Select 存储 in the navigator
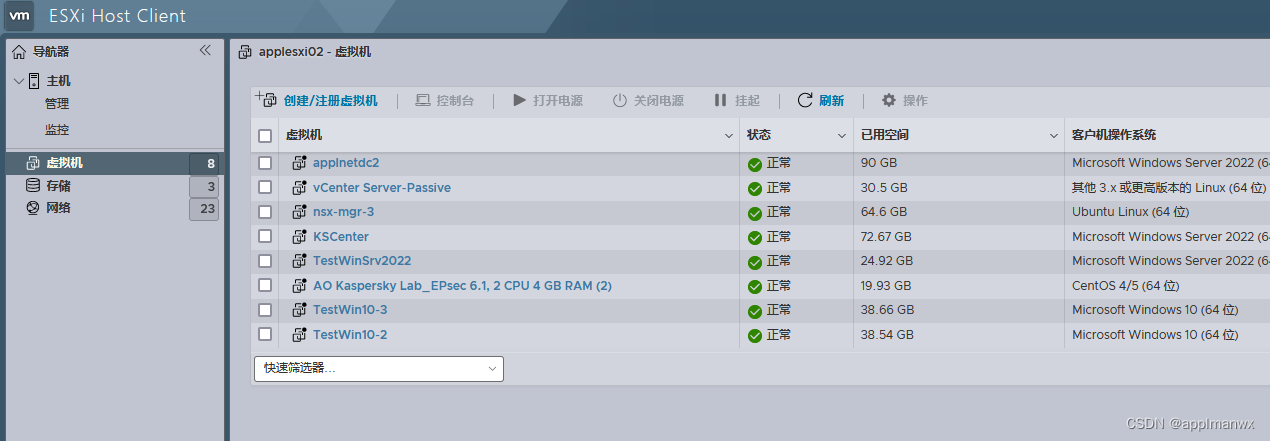 pyautogui.click(x=59, y=186)
